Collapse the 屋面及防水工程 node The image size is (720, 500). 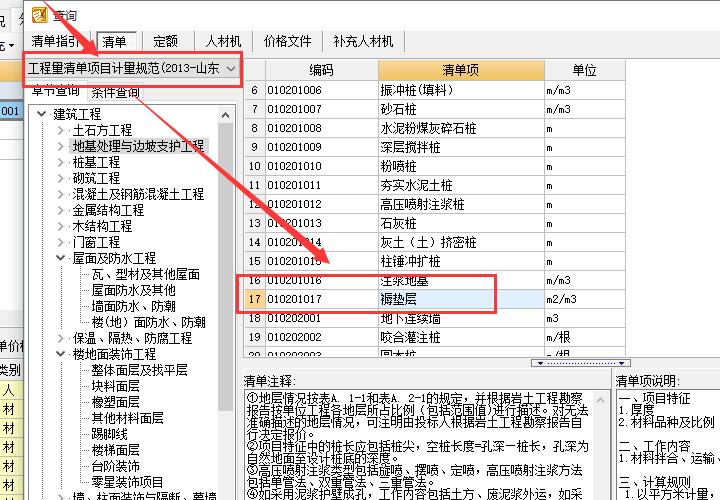click(61, 258)
